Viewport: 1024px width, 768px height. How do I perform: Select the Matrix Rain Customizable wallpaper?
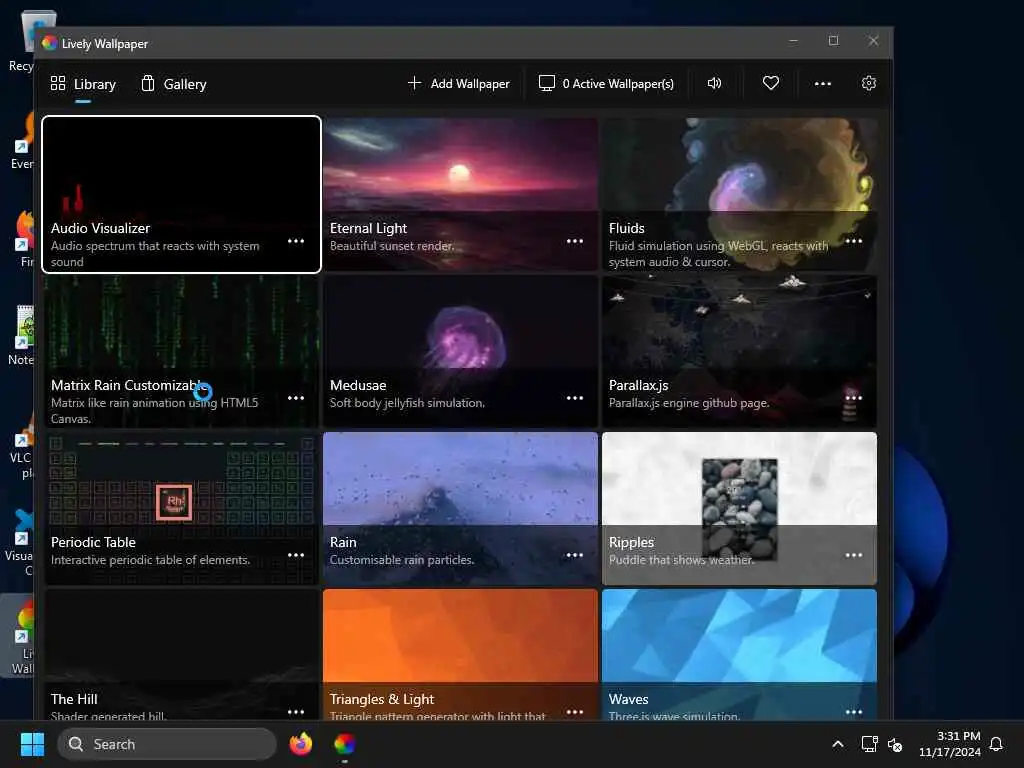pyautogui.click(x=182, y=351)
